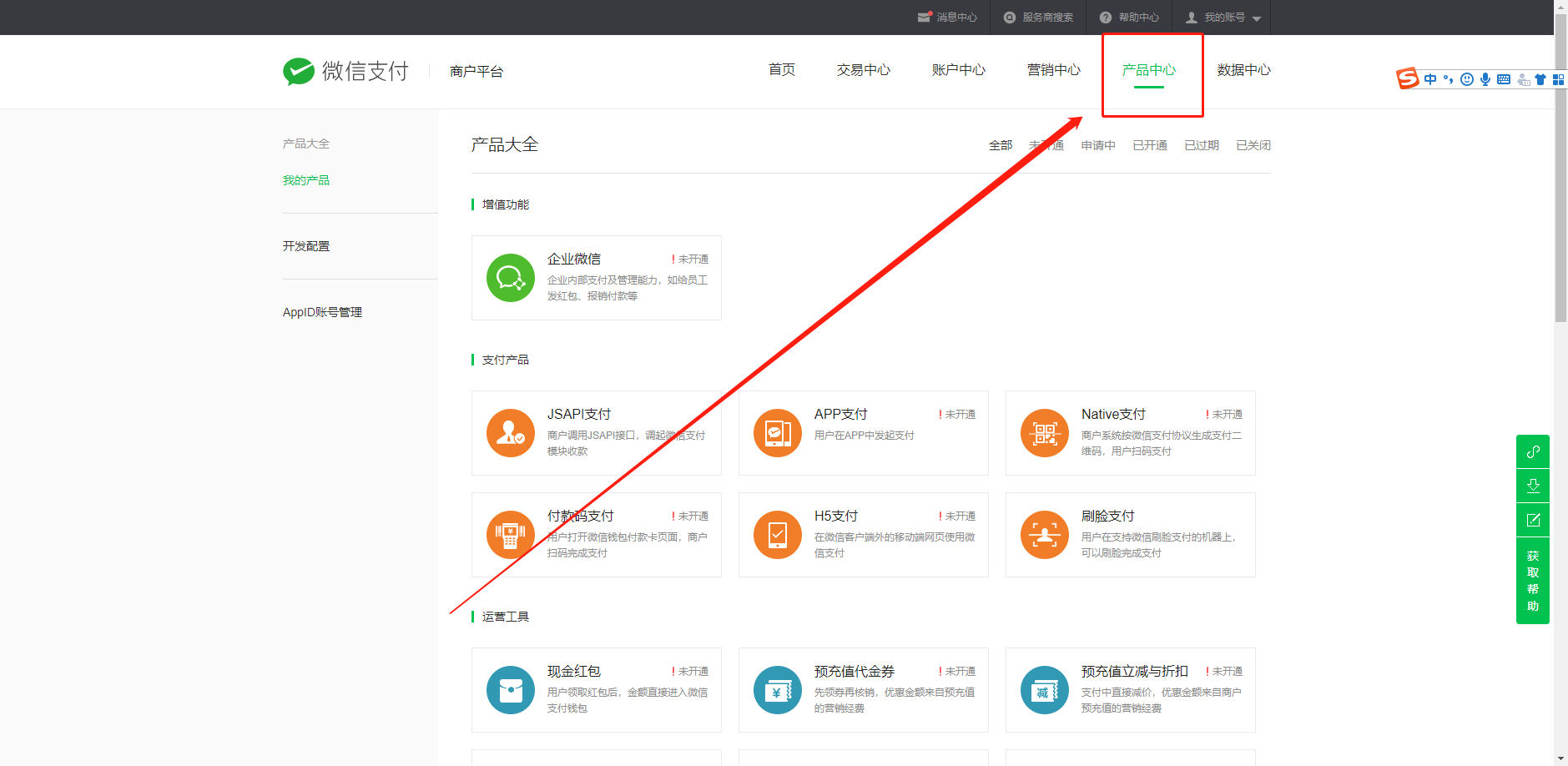The width and height of the screenshot is (1568, 766).
Task: Toggle Sogou IME Chinese/English mode
Action: pos(1430,79)
